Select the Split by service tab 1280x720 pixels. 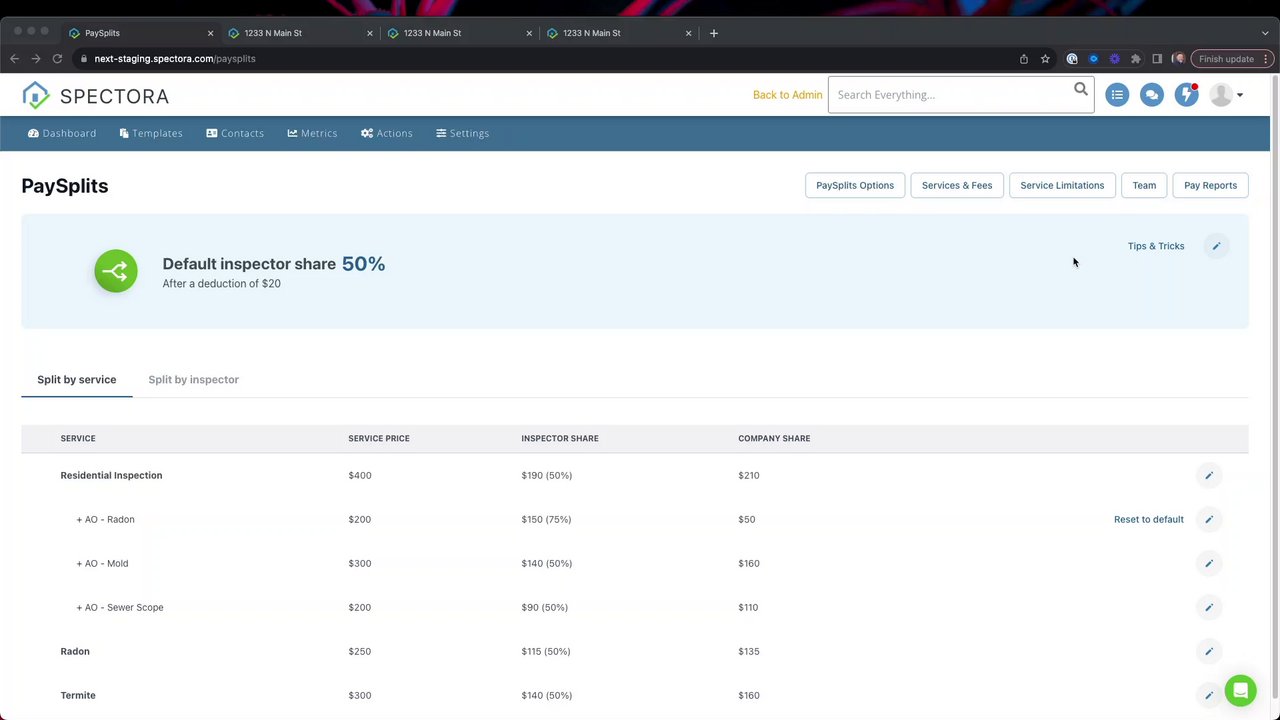77,380
